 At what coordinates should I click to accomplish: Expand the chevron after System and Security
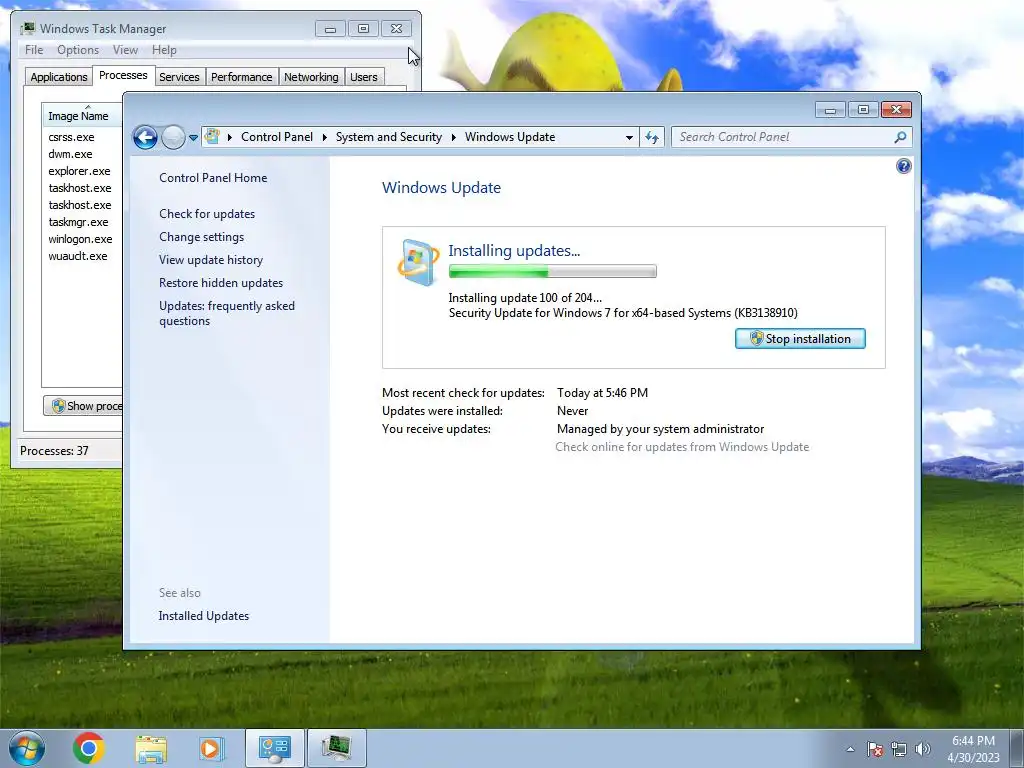pyautogui.click(x=453, y=137)
